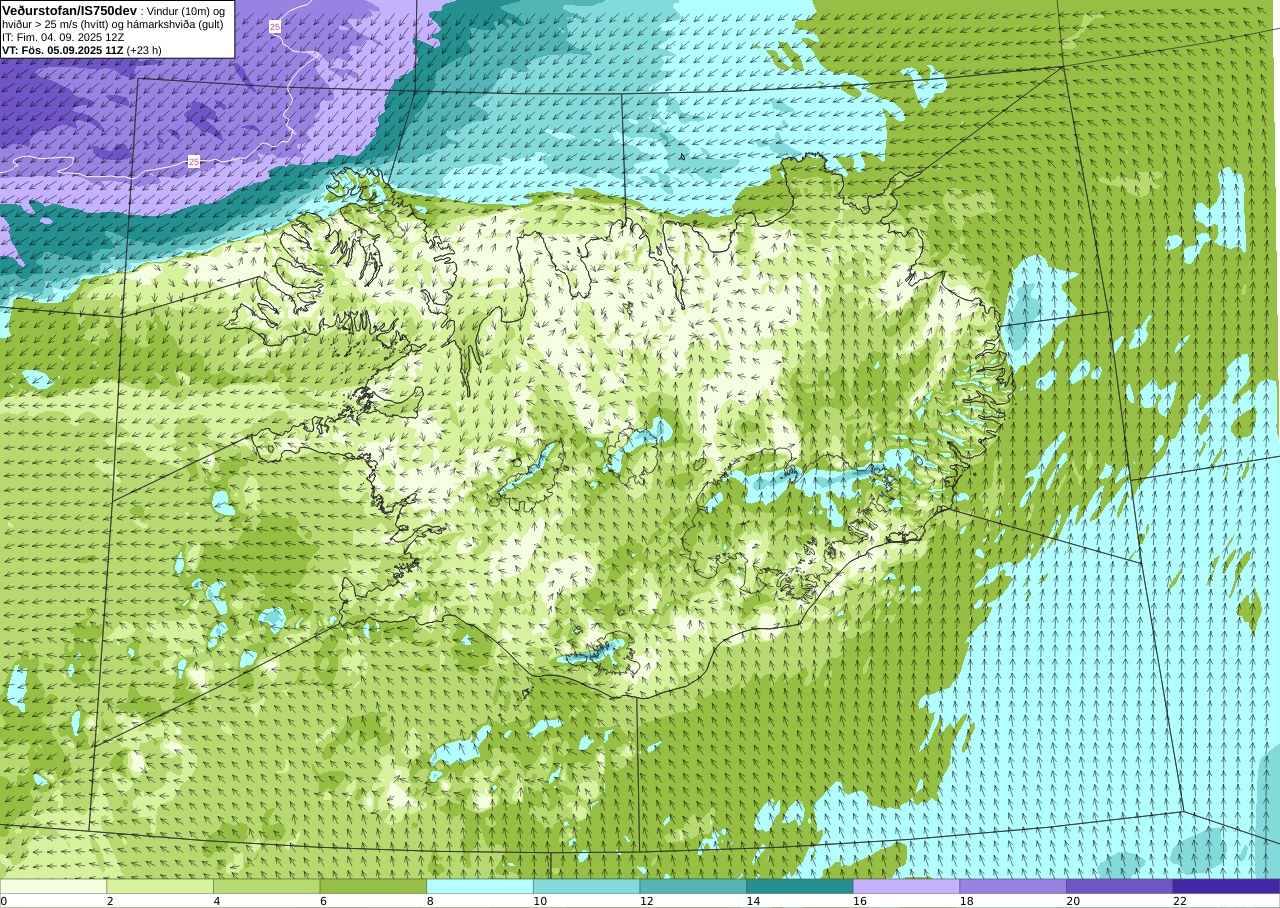Viewport: 1280px width, 908px height.
Task: Click the "12" scale label
Action: point(646,901)
